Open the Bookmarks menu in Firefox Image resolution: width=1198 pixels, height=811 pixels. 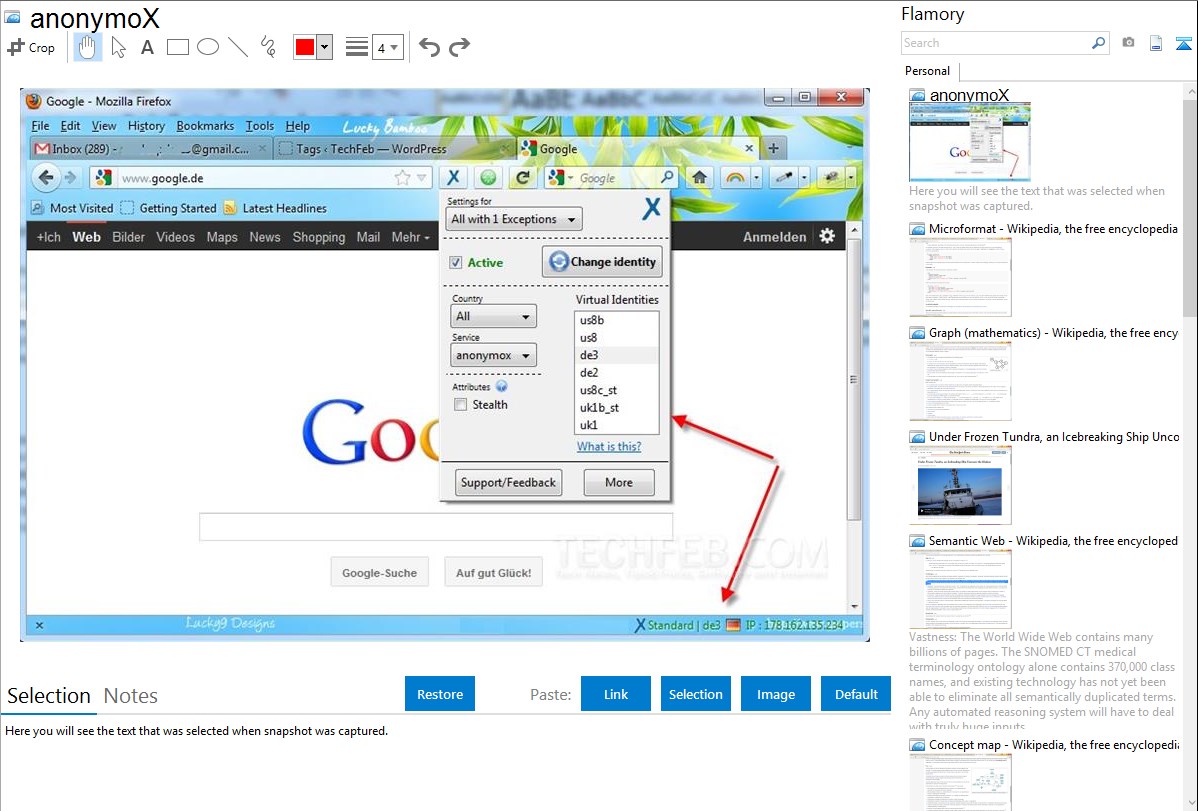click(x=205, y=126)
